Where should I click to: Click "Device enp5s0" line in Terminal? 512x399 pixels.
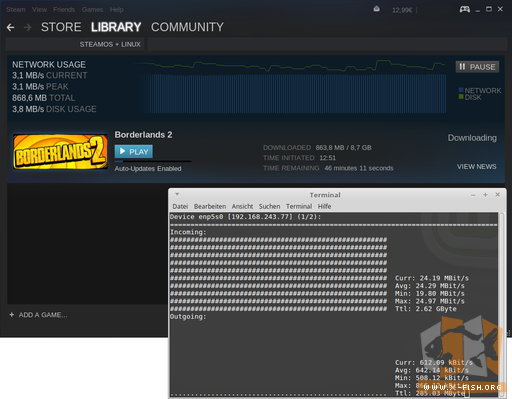point(245,217)
